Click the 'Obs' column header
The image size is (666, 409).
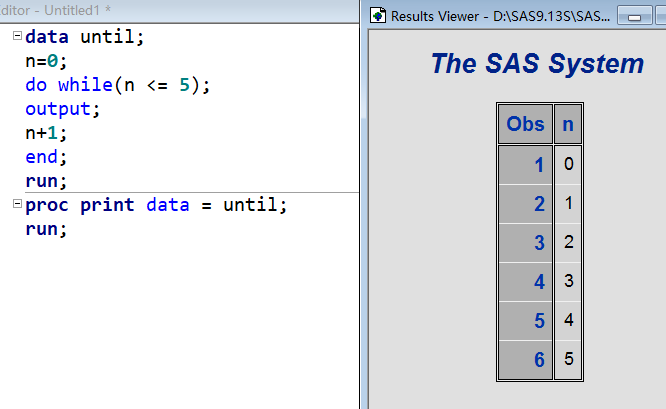click(x=525, y=124)
